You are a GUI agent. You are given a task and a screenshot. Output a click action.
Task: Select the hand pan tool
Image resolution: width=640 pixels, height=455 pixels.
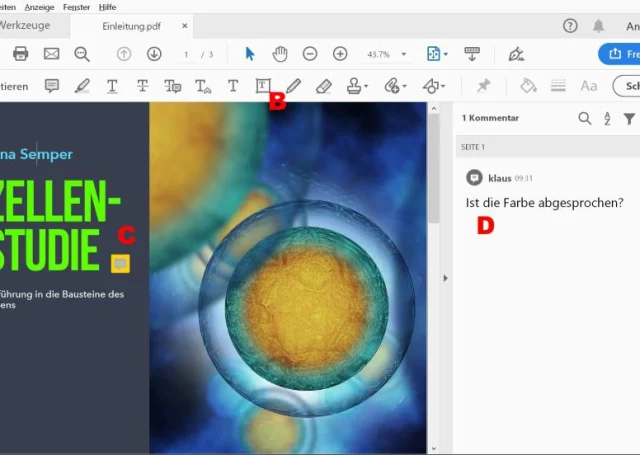pos(280,53)
